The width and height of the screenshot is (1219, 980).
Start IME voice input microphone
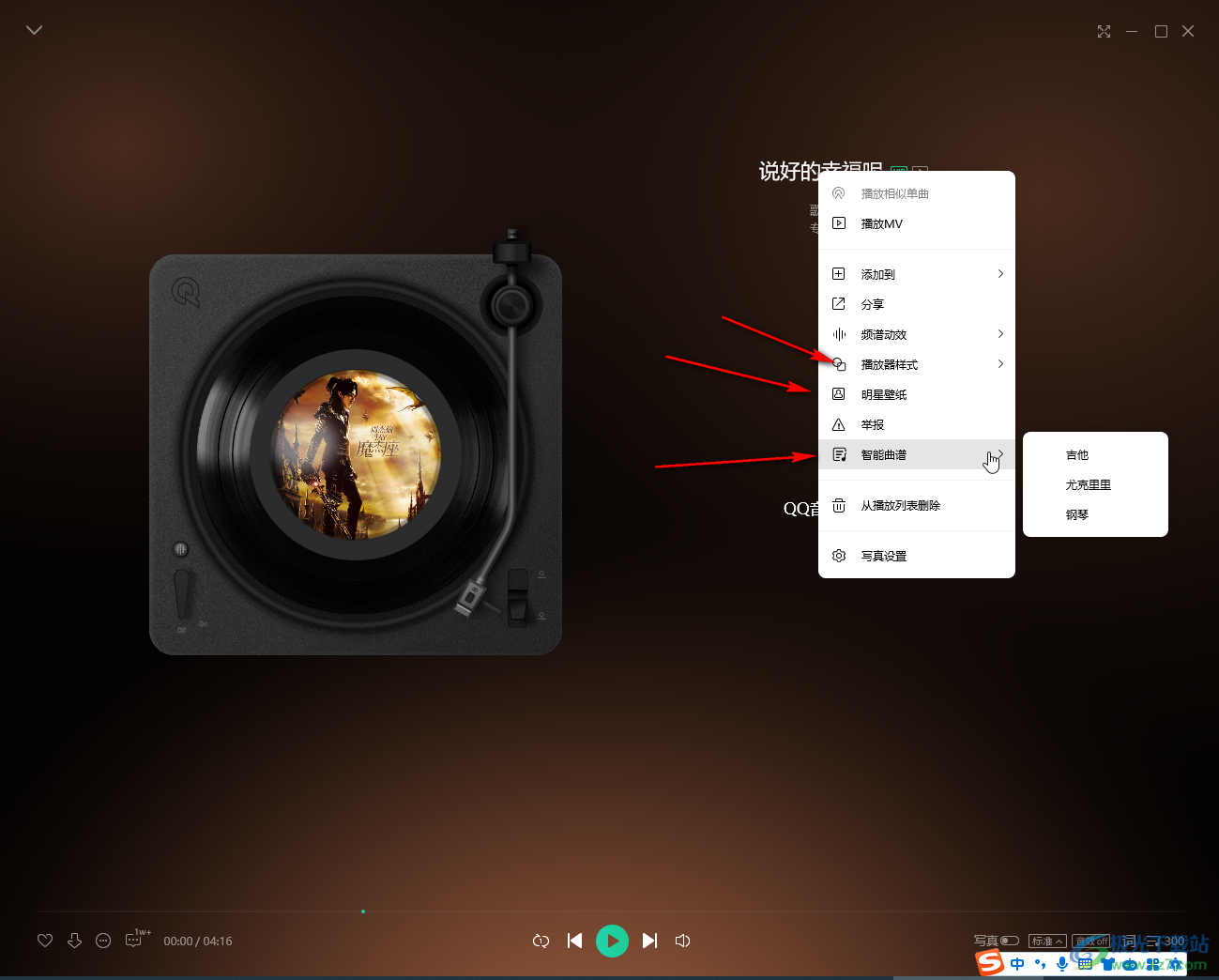(1062, 964)
